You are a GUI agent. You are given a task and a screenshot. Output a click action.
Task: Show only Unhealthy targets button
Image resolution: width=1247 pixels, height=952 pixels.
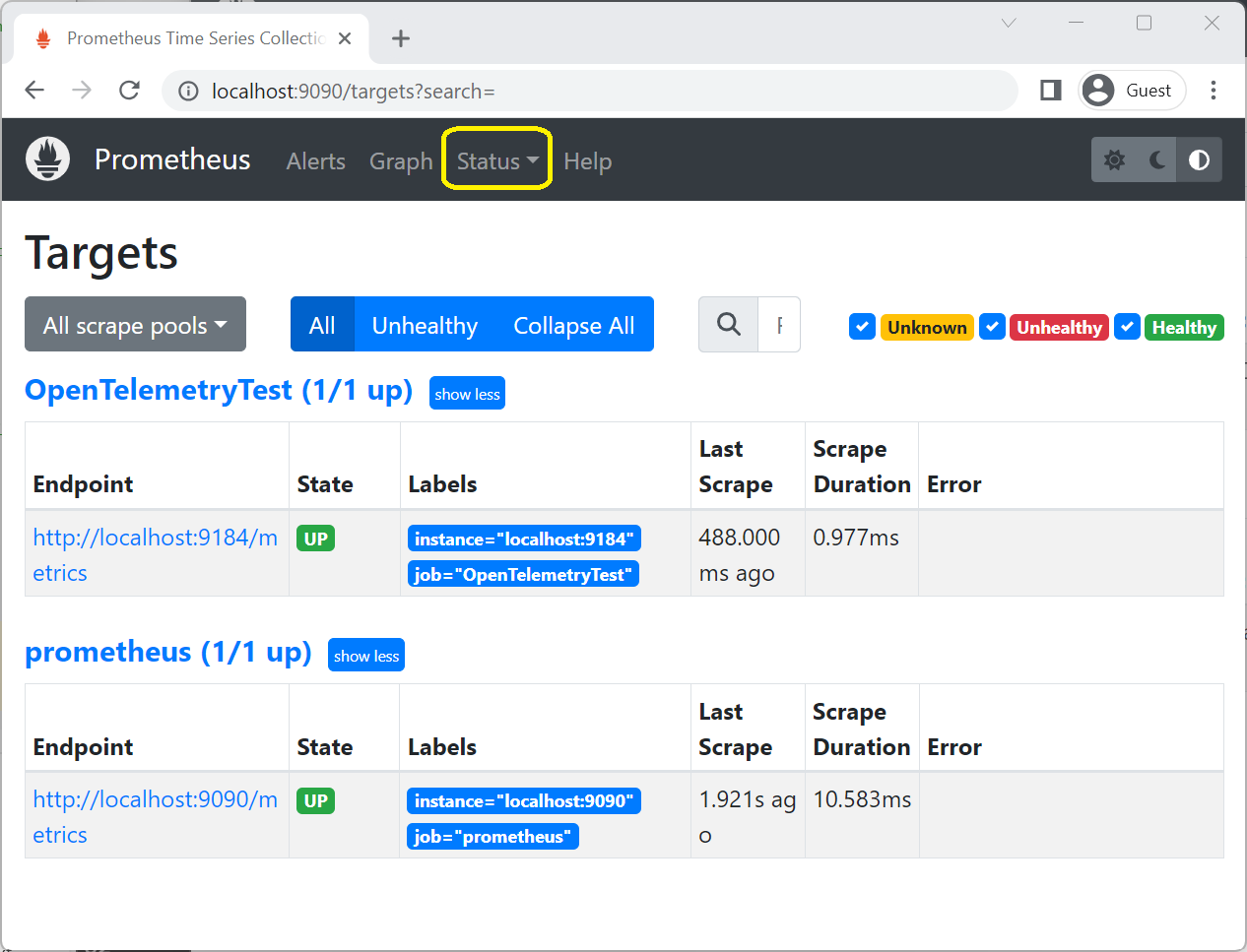click(x=425, y=324)
